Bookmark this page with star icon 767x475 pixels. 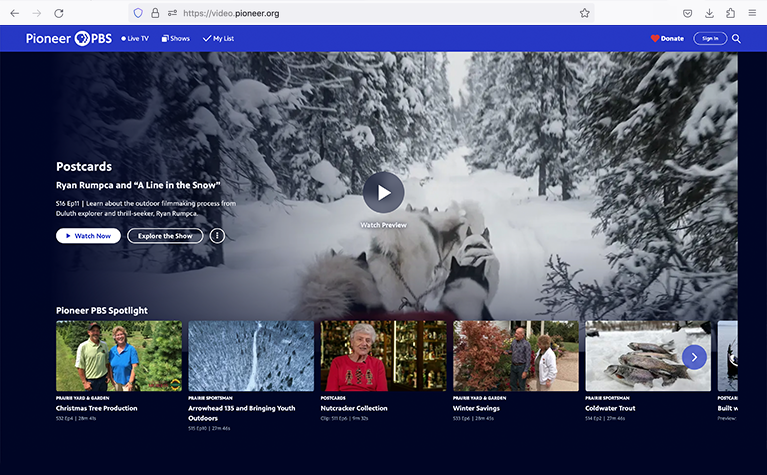pos(584,13)
